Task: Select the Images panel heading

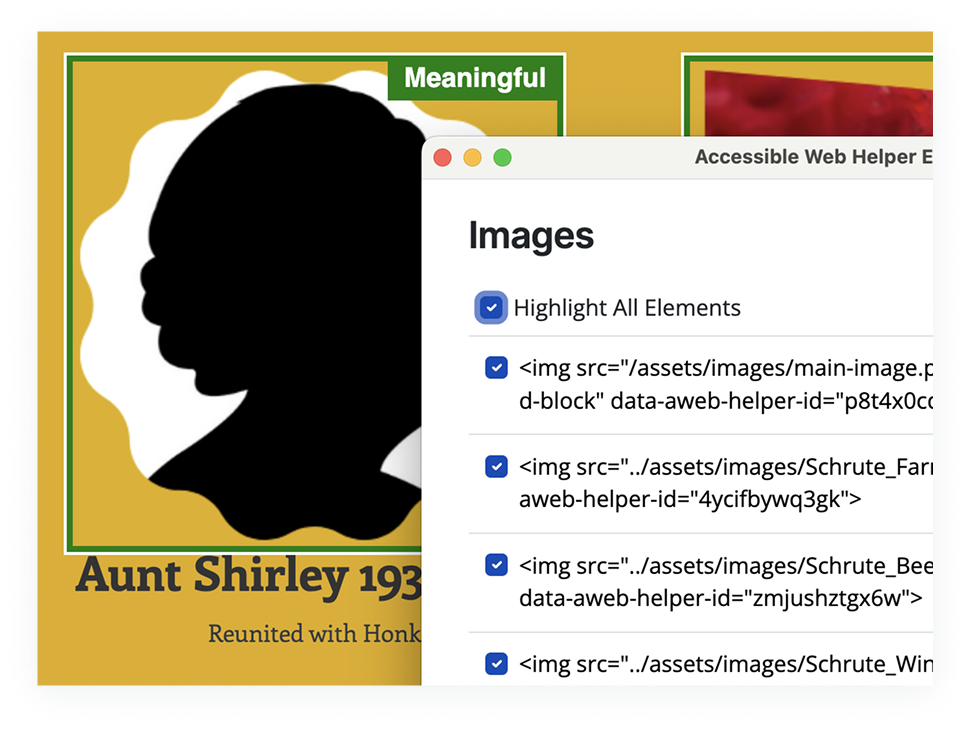Action: click(x=531, y=235)
